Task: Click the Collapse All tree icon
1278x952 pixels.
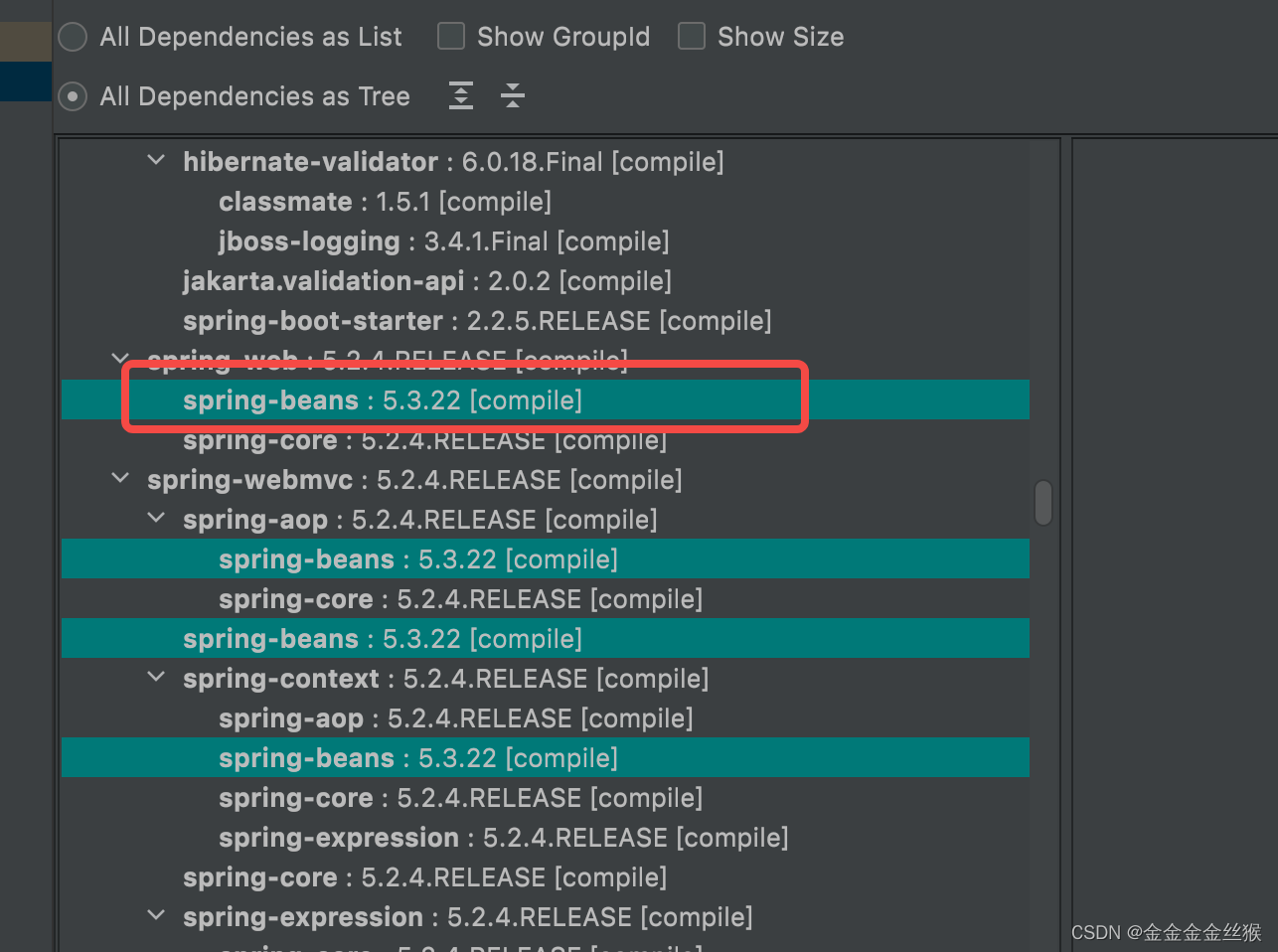Action: [x=513, y=95]
